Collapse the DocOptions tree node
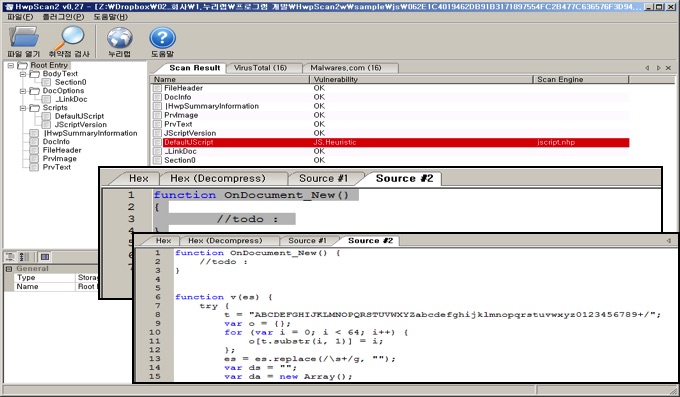Image resolution: width=680 pixels, height=397 pixels. (x=23, y=91)
